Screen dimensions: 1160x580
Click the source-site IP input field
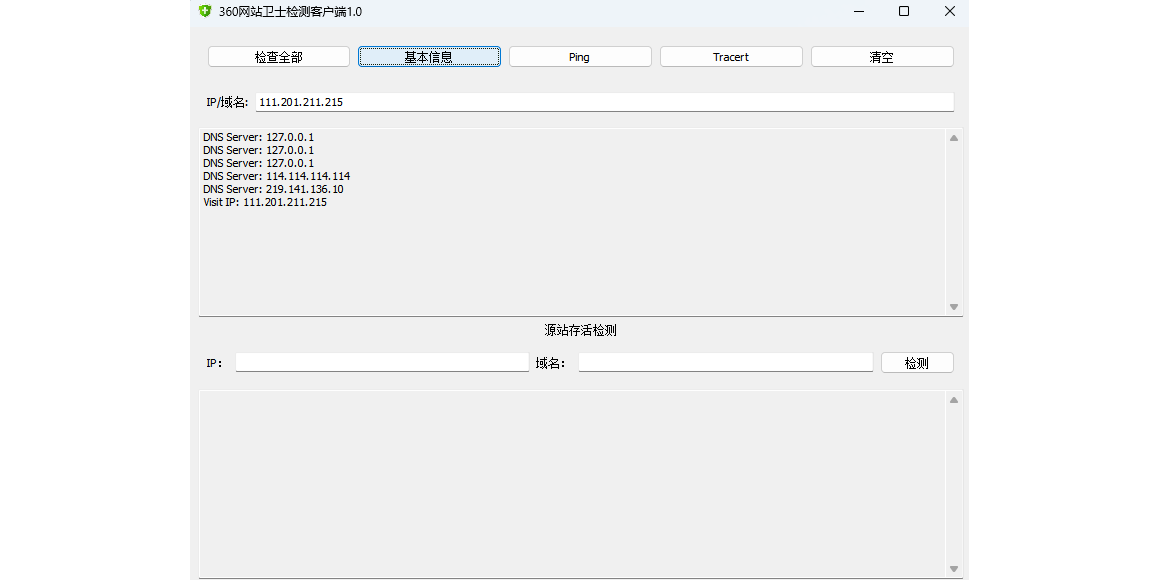pos(382,362)
